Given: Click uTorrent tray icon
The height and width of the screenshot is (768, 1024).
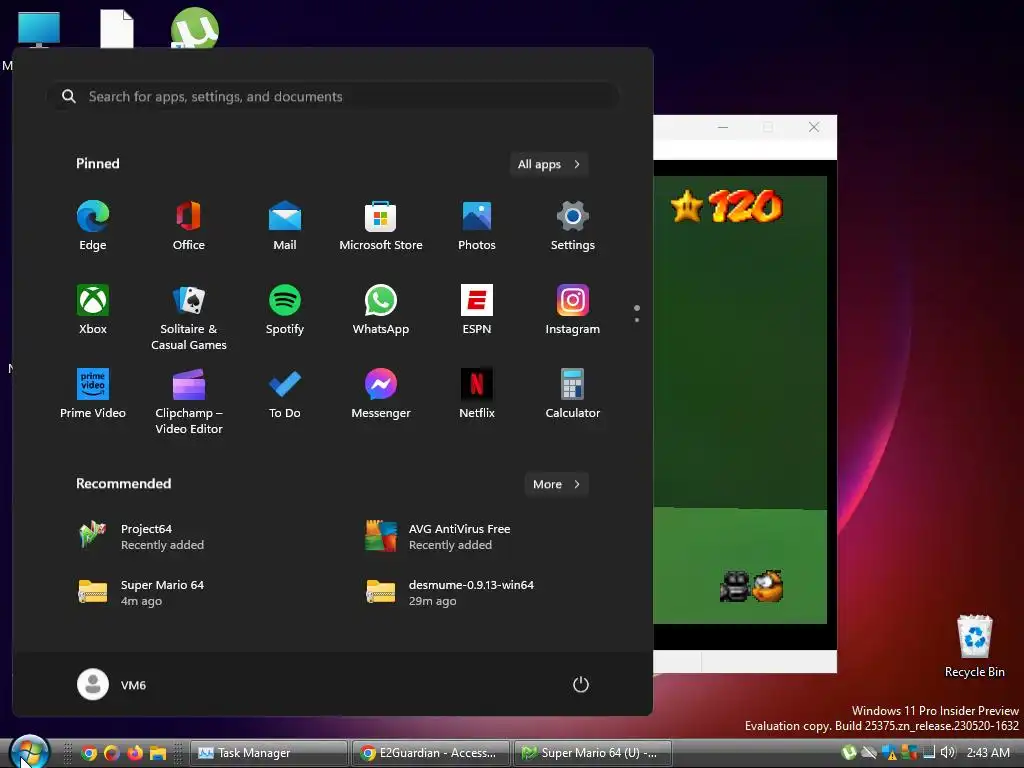Looking at the screenshot, I should (x=850, y=752).
